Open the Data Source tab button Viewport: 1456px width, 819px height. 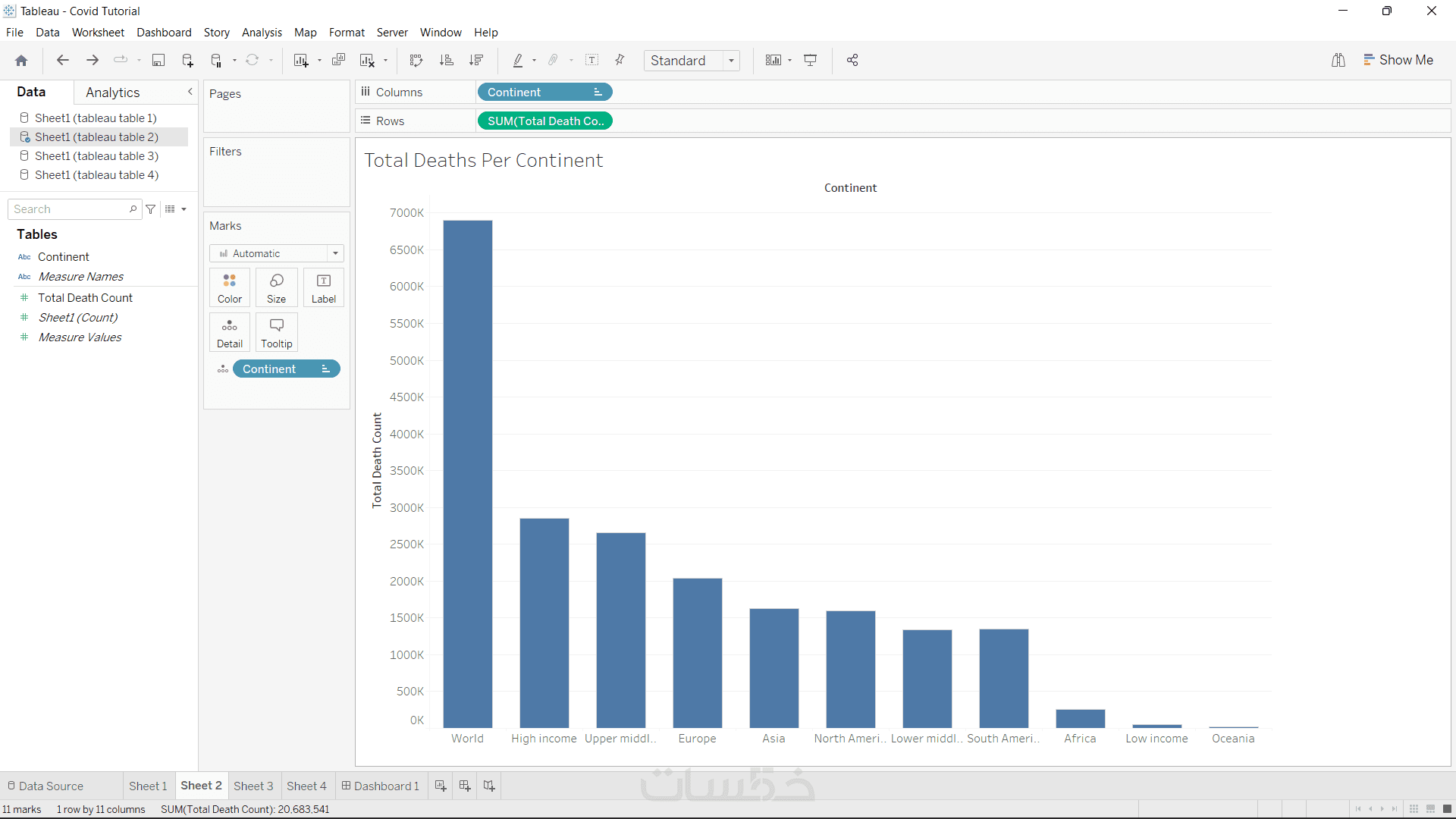coord(45,786)
